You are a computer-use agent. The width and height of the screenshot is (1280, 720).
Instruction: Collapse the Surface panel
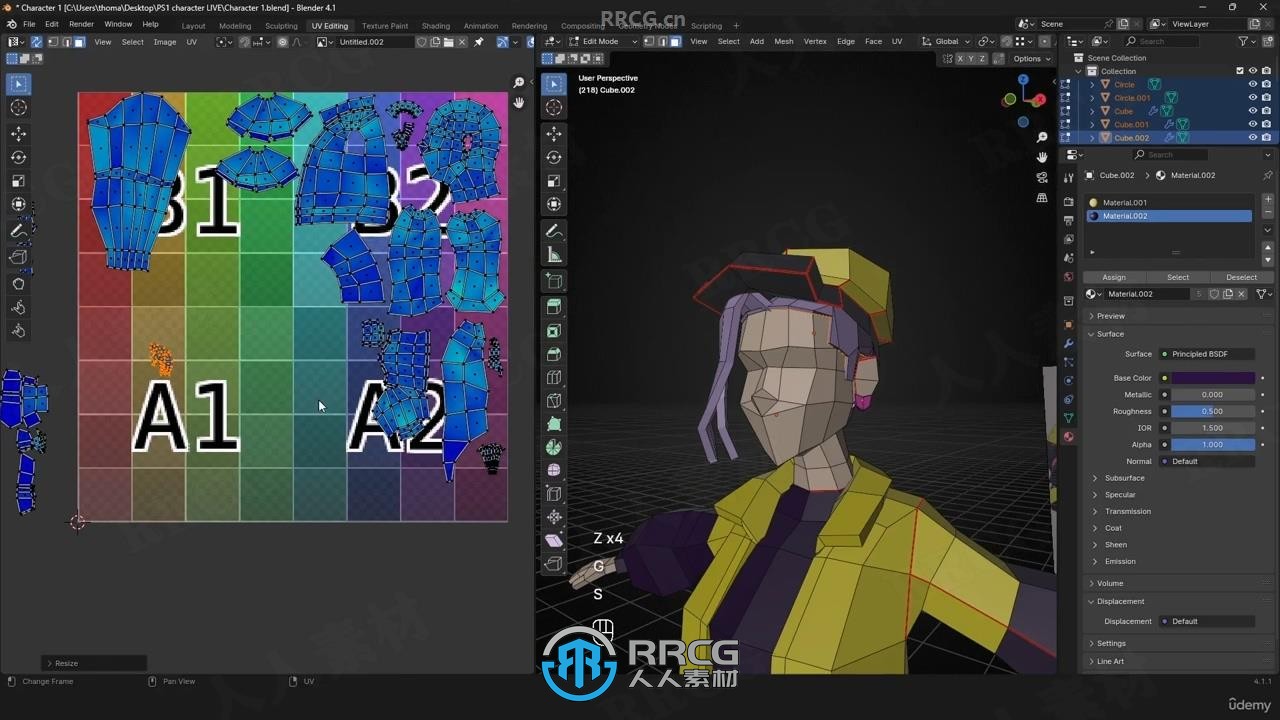(1109, 334)
